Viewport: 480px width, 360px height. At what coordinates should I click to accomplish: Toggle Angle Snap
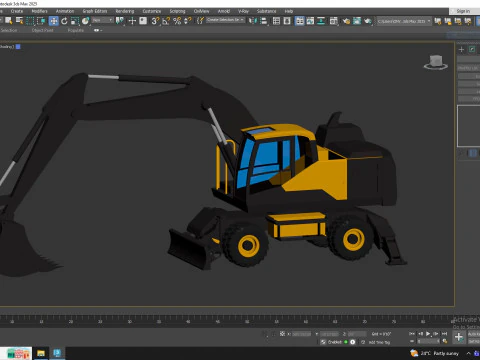[166, 21]
